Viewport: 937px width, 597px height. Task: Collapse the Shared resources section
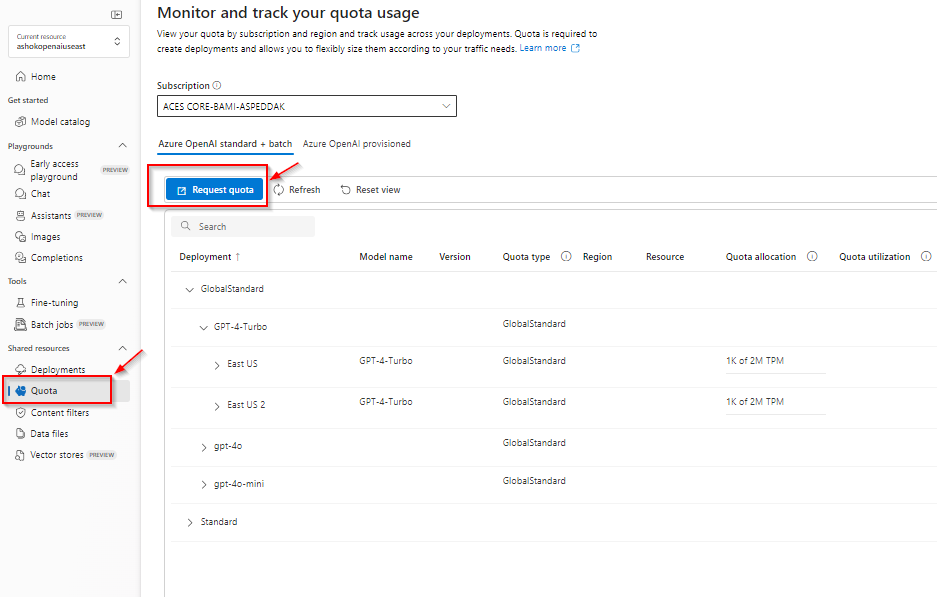(x=123, y=348)
